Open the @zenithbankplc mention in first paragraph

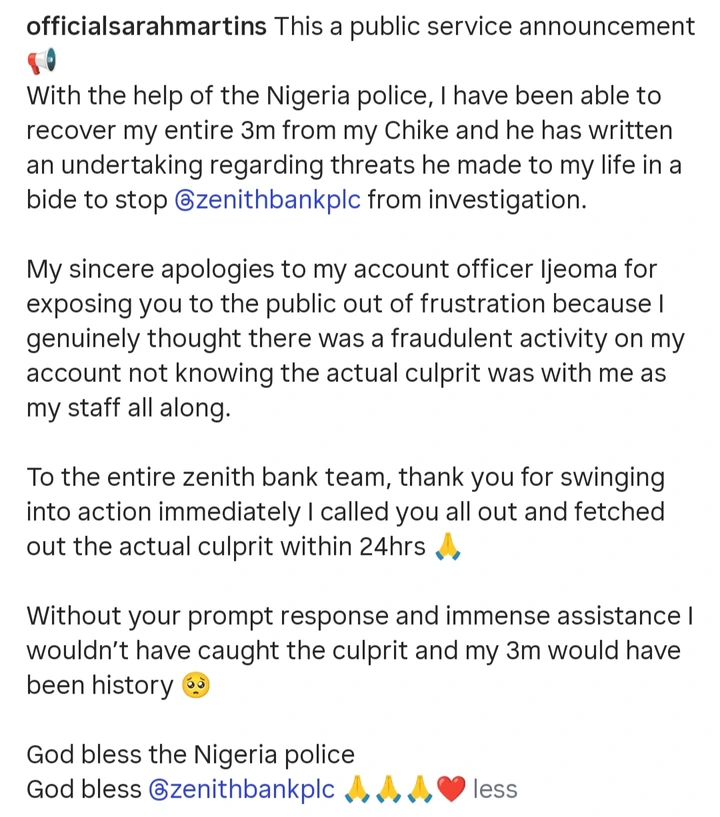[254, 199]
